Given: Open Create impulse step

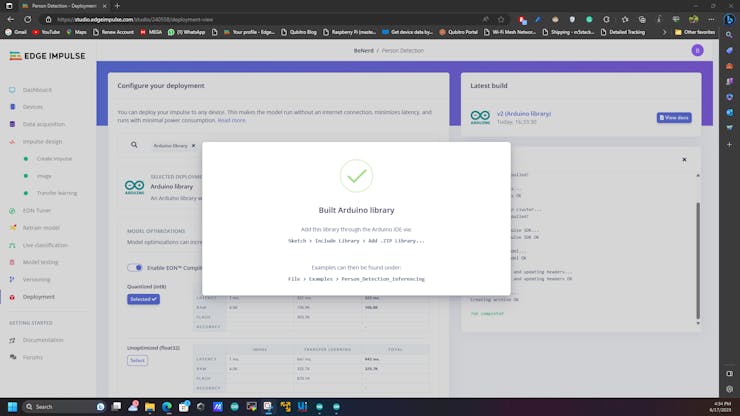Looking at the screenshot, I should tap(54, 159).
